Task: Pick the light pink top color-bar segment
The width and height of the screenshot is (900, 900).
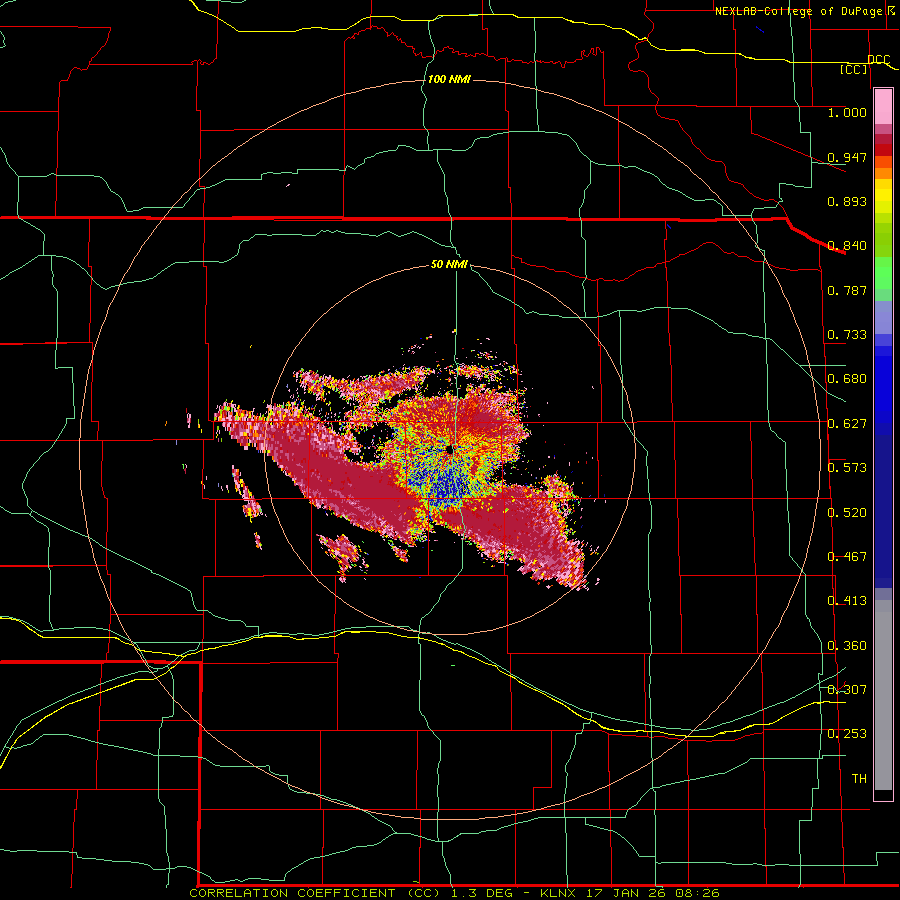Action: click(883, 107)
